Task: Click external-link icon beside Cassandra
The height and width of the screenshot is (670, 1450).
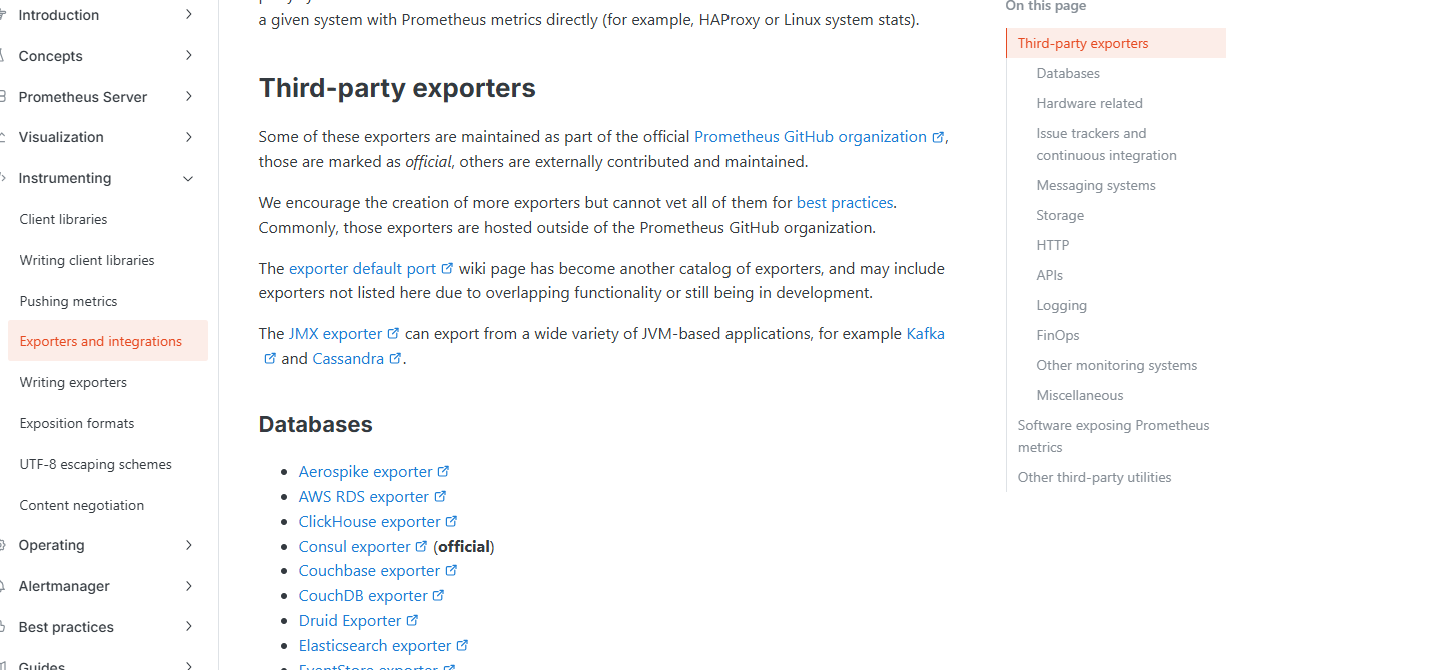Action: pyautogui.click(x=396, y=359)
